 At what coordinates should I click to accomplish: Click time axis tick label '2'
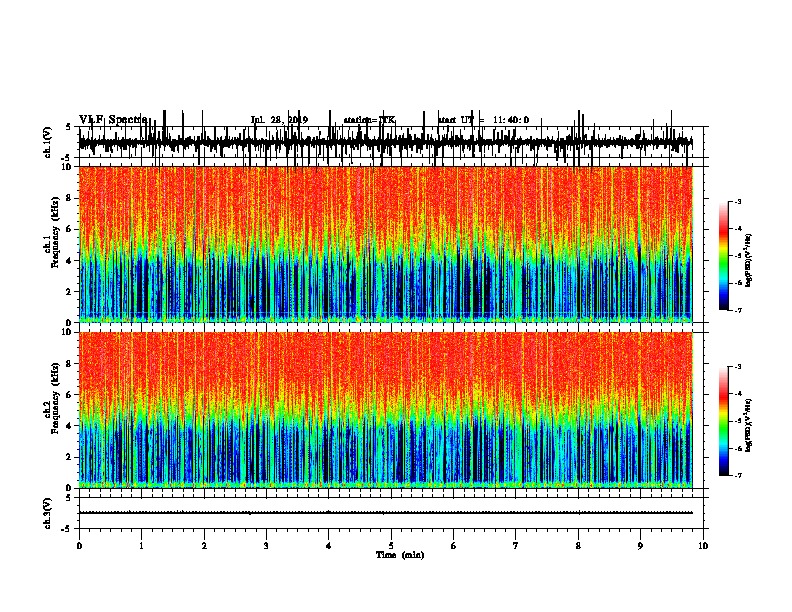(204, 546)
